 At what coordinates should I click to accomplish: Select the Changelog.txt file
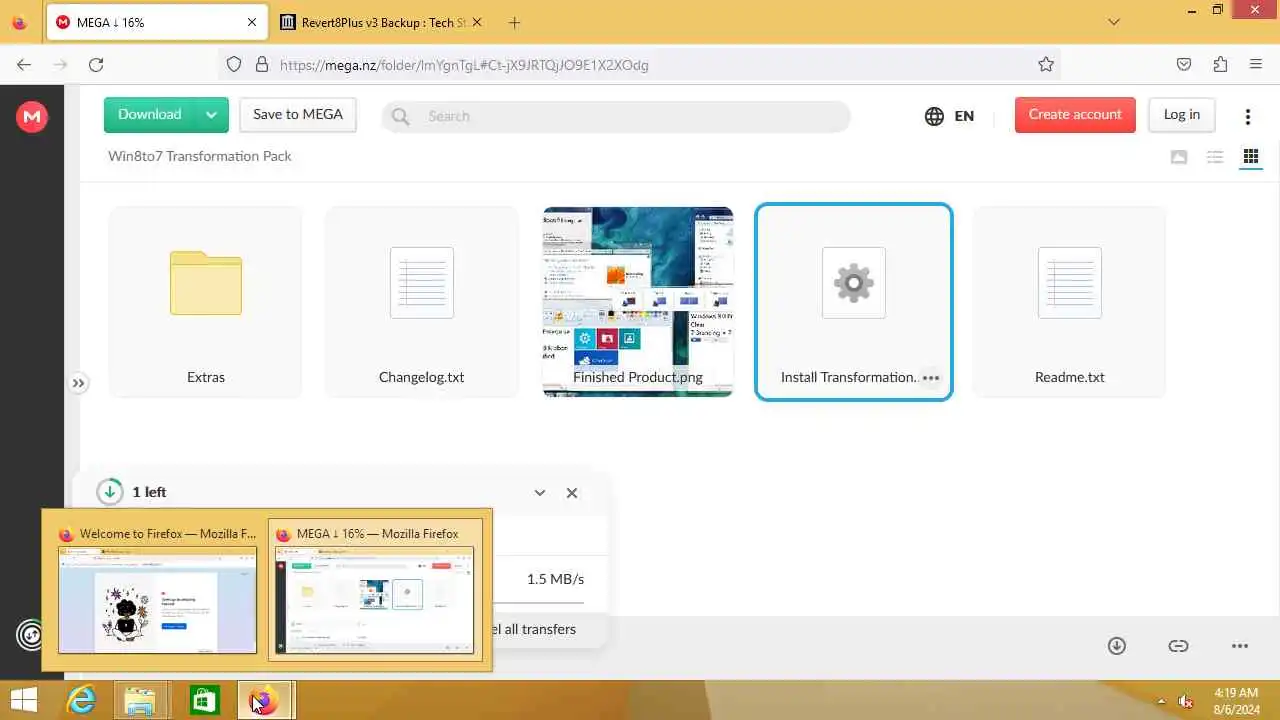pyautogui.click(x=422, y=302)
